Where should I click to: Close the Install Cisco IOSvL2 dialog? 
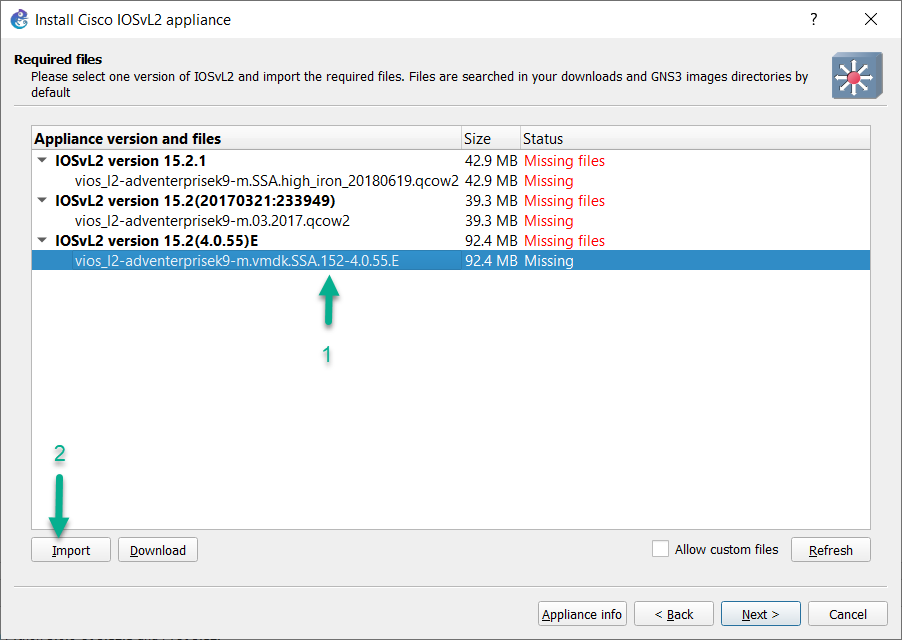click(x=871, y=19)
